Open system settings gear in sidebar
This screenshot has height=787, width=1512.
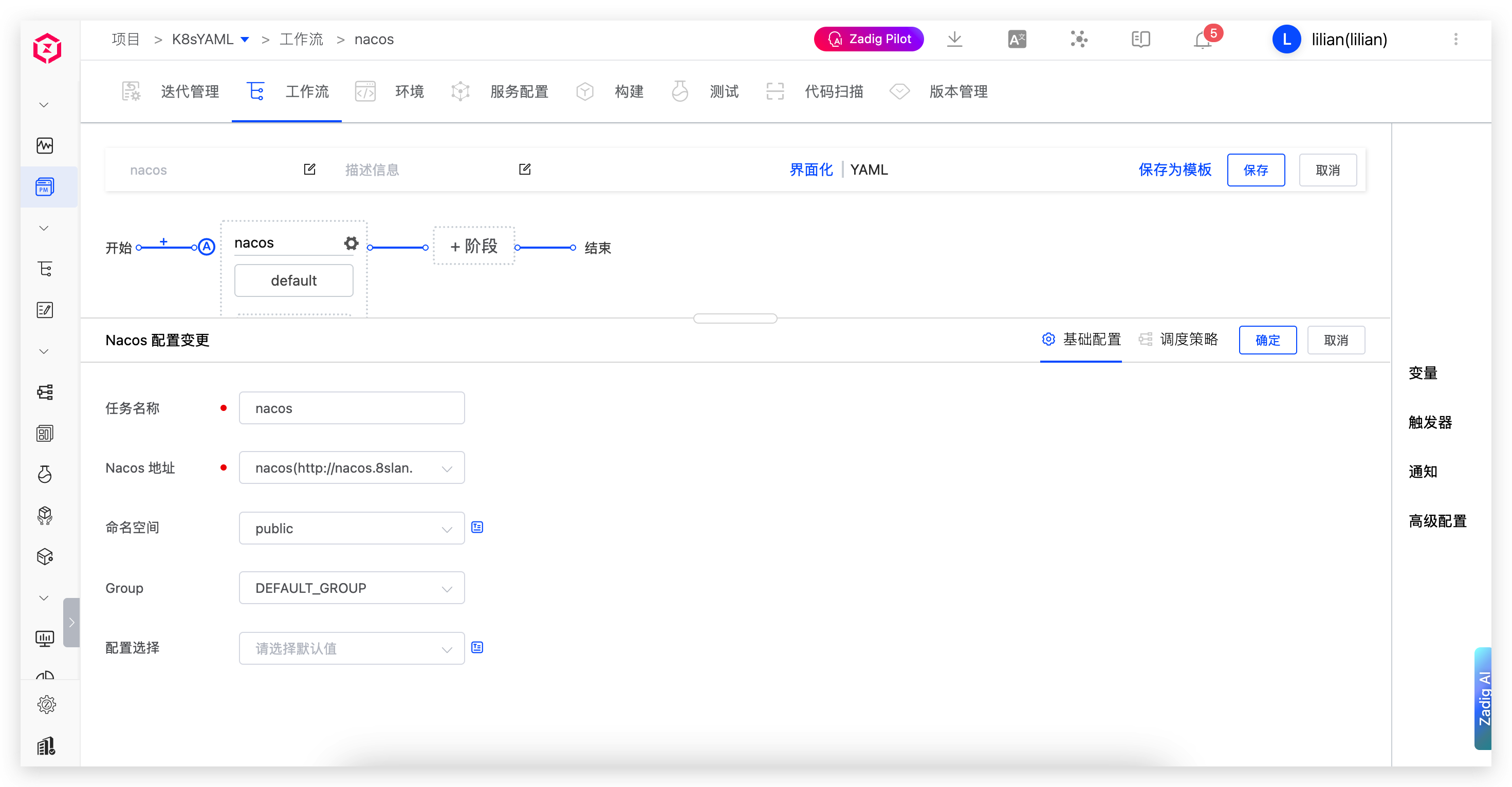point(46,704)
